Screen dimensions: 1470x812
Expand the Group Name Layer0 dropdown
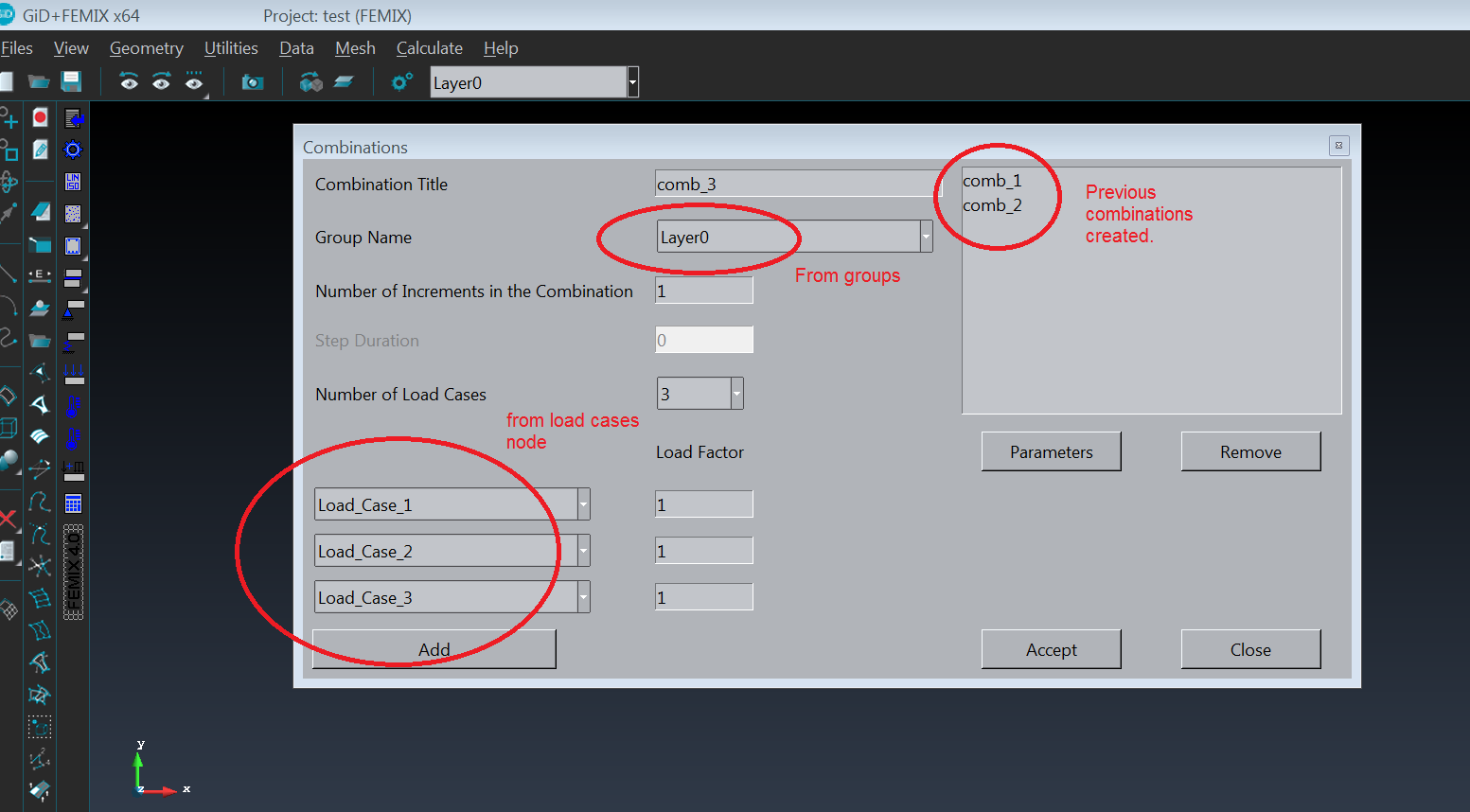pos(926,237)
